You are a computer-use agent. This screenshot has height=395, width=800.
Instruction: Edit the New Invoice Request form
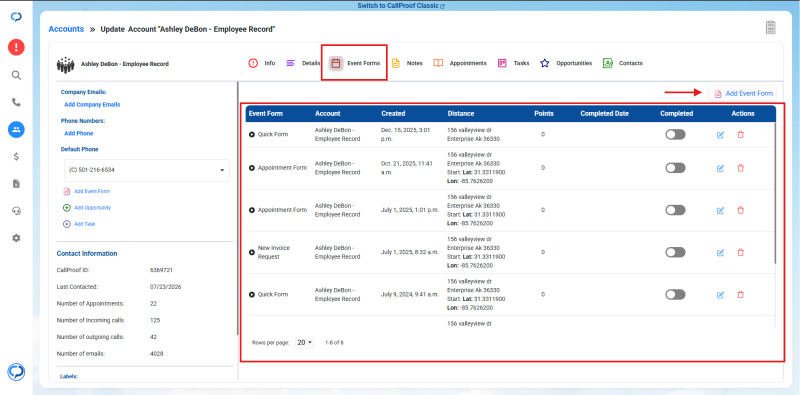pyautogui.click(x=720, y=252)
